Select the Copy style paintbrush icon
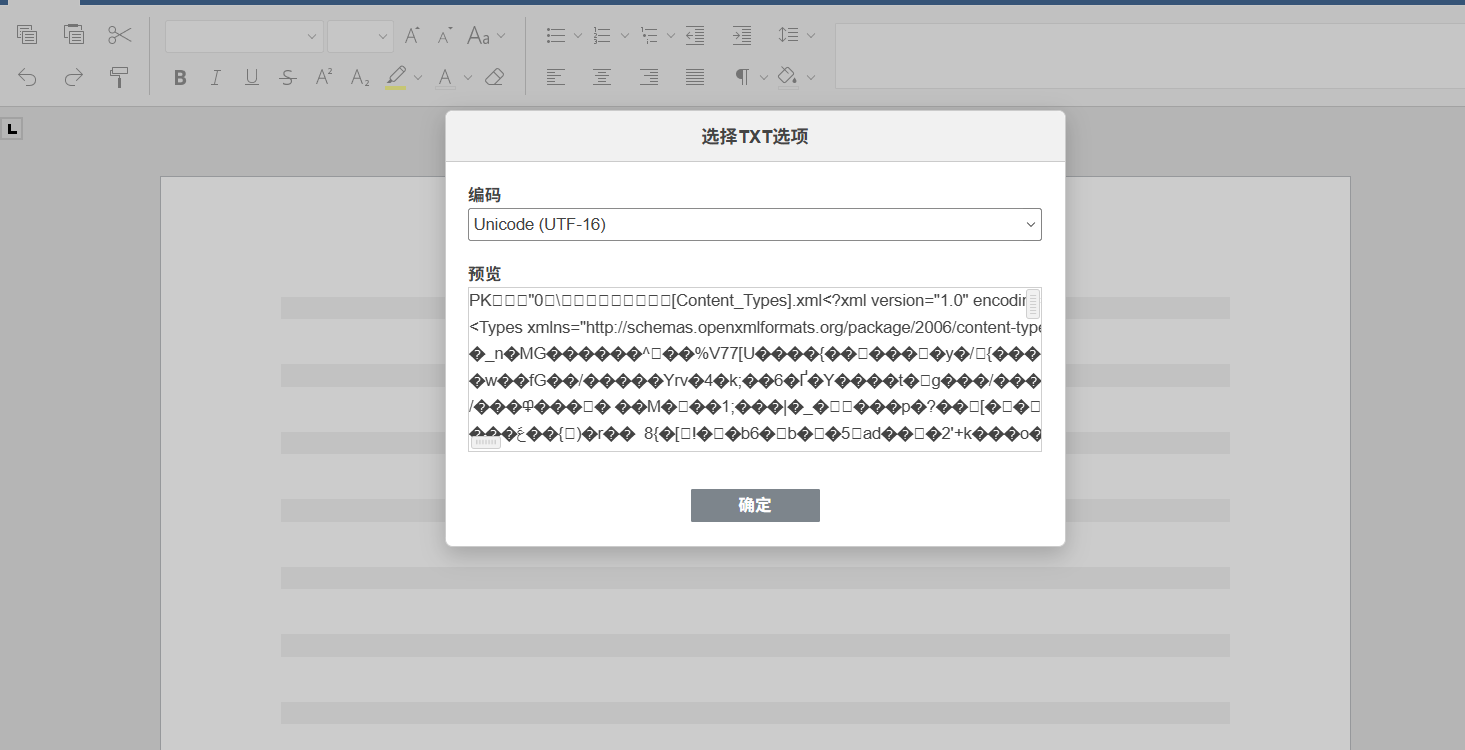1465x750 pixels. 120,77
